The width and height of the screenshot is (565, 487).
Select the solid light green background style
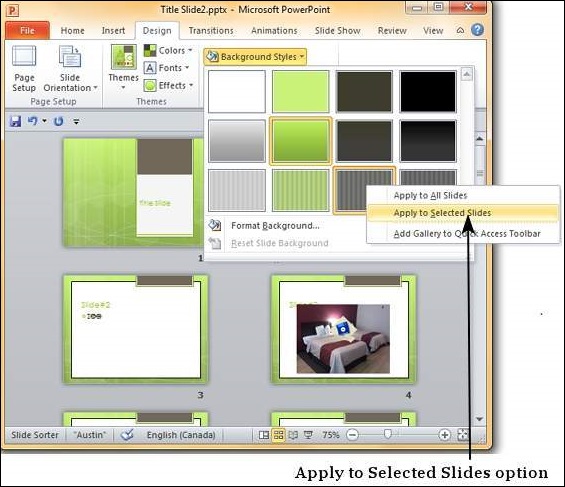[x=301, y=91]
